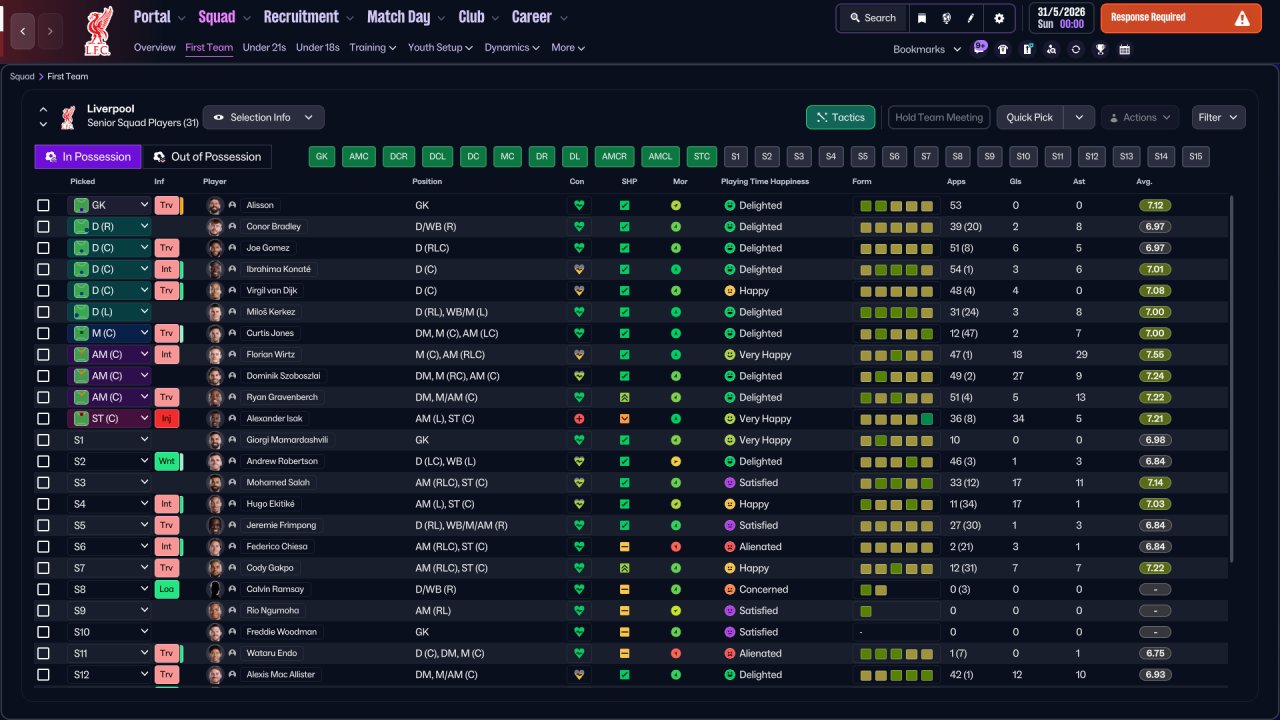Click the squad list vertical scrollbar
The image size is (1280, 720).
[x=1232, y=380]
